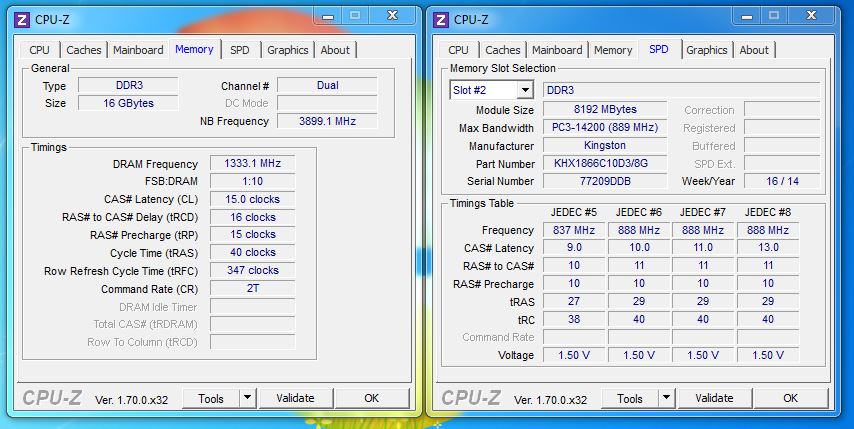Open Graphics tab in right CPU-Z window
This screenshot has width=854, height=429.
[706, 50]
